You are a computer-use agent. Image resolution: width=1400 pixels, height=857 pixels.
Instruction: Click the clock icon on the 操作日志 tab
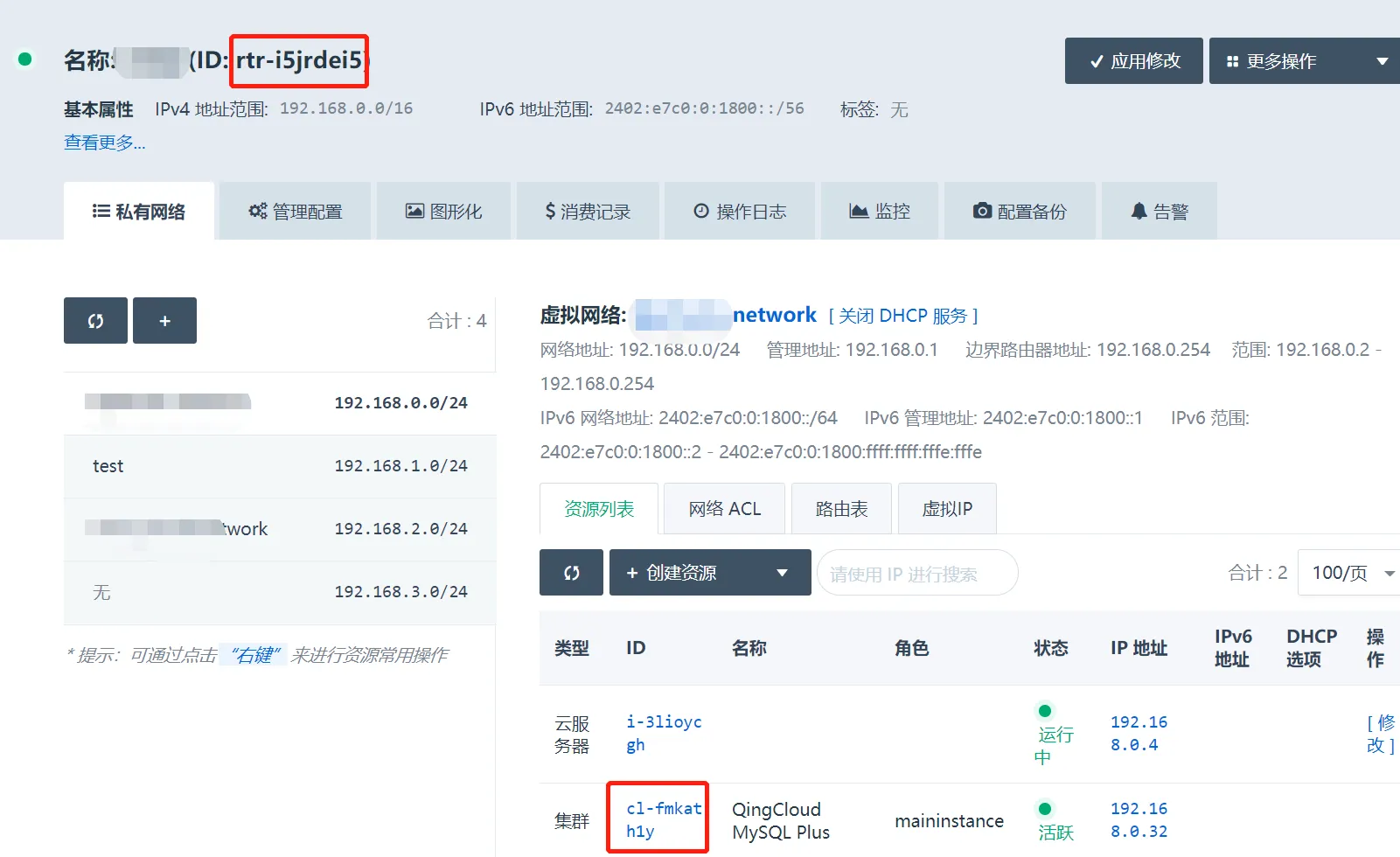point(701,211)
